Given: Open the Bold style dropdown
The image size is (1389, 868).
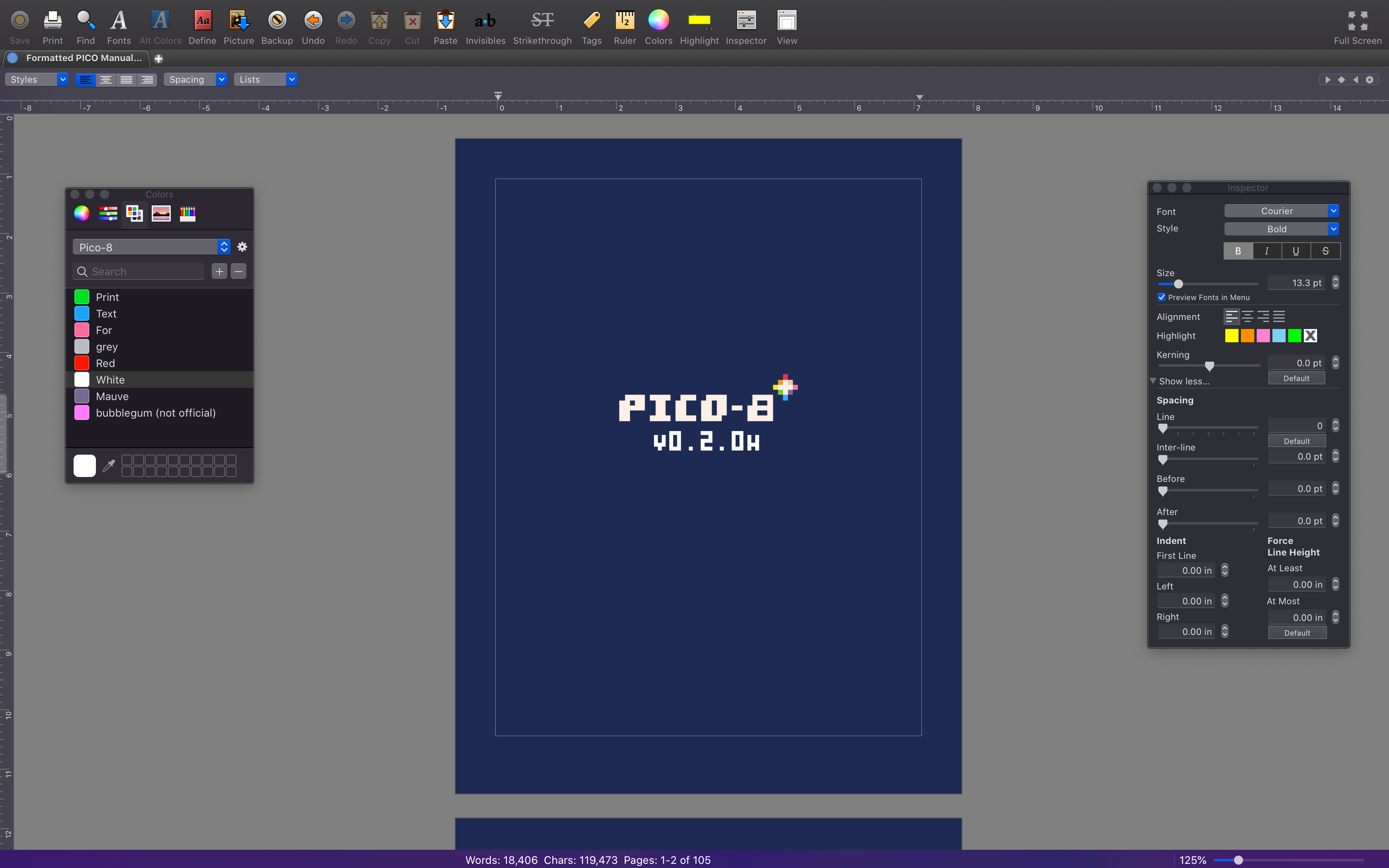Looking at the screenshot, I should (x=1282, y=229).
